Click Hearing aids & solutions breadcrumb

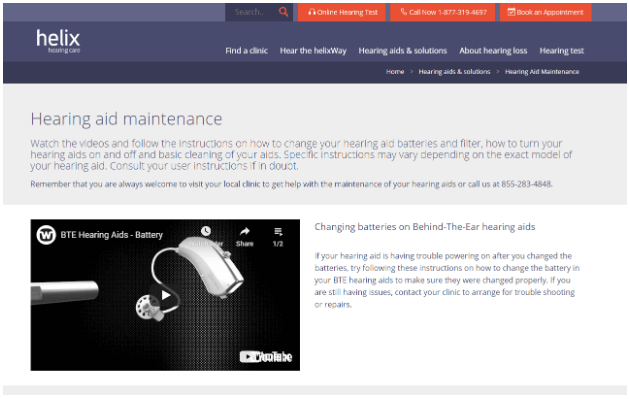tap(455, 72)
